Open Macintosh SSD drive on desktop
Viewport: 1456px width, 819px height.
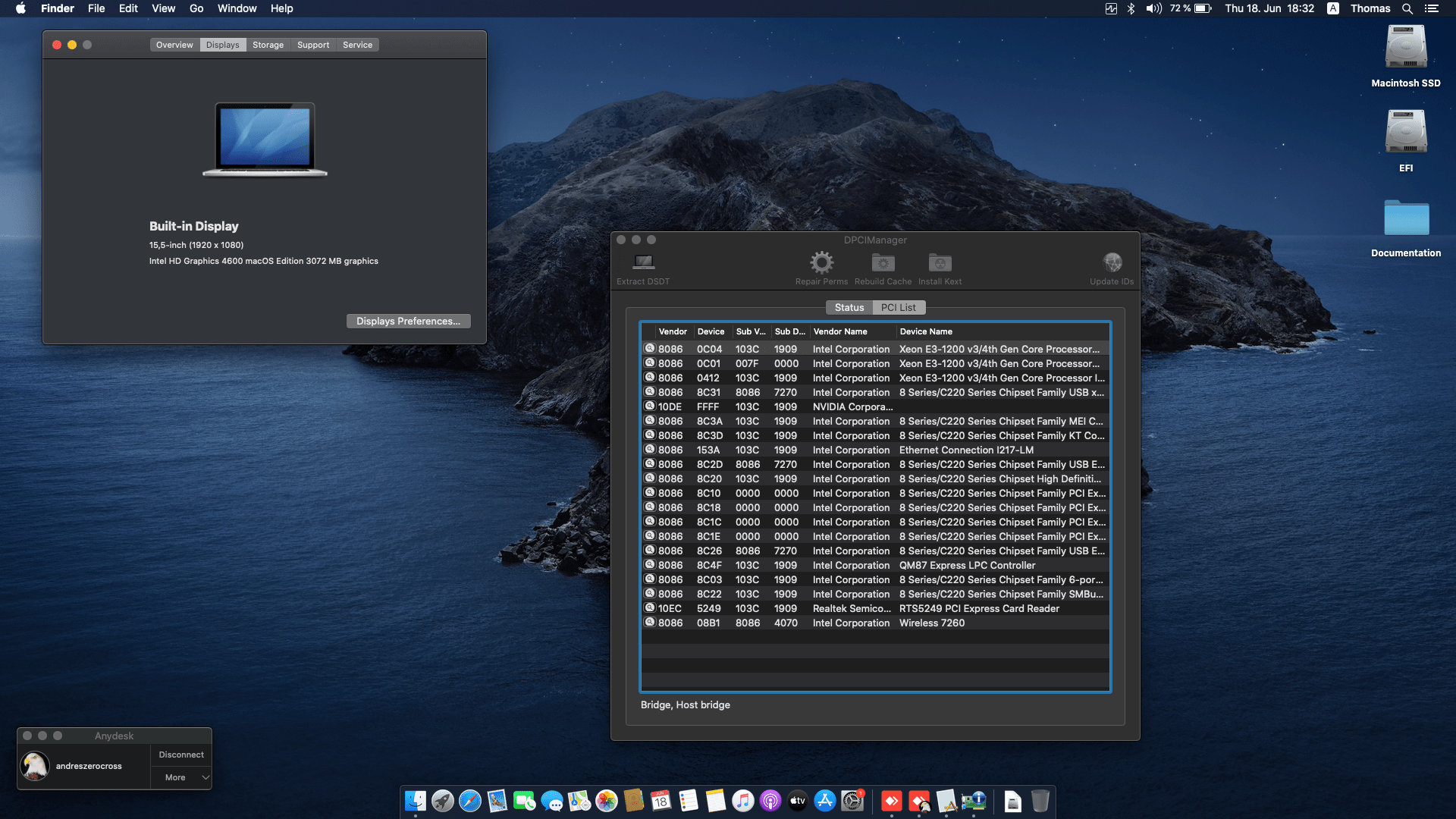1406,57
